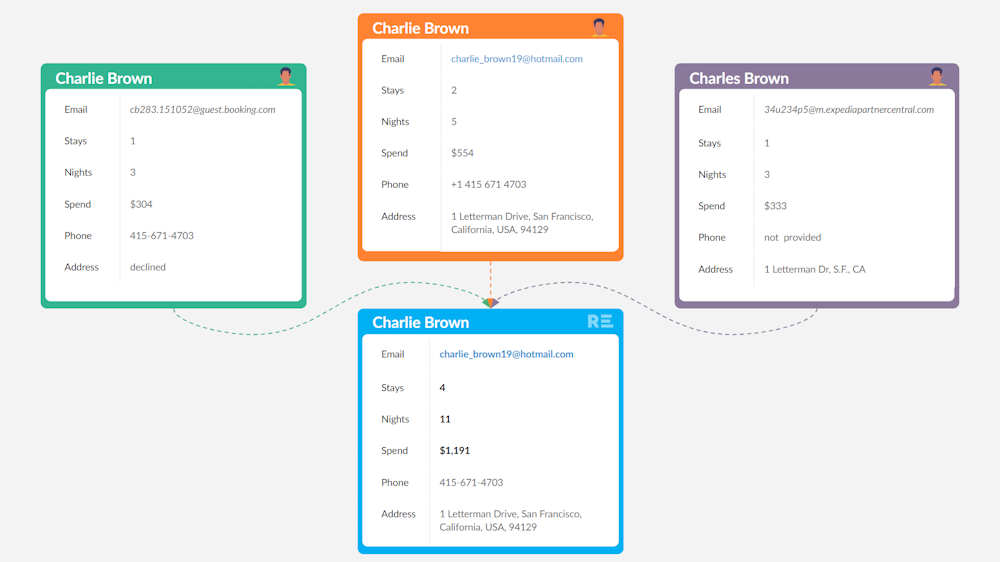Click the avatar icon on the green Charlie Brown card
The image size is (1000, 562).
coord(287,77)
